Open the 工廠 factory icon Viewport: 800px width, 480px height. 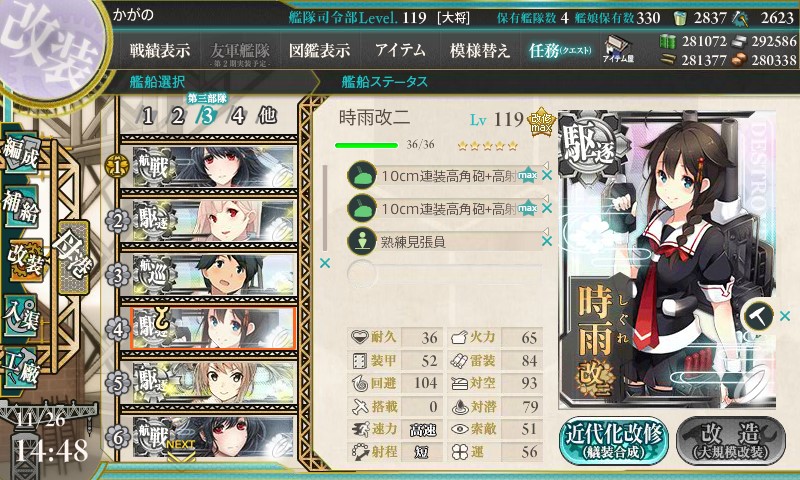pyautogui.click(x=20, y=368)
